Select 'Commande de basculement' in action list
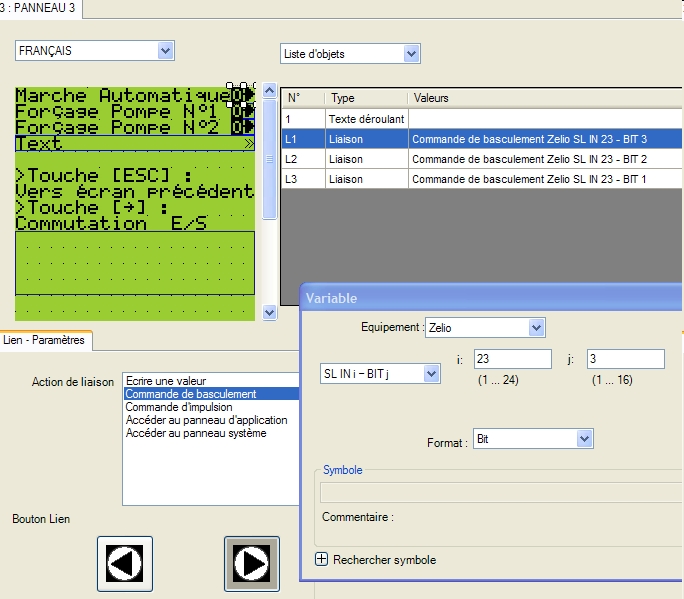The image size is (684, 599). point(212,394)
